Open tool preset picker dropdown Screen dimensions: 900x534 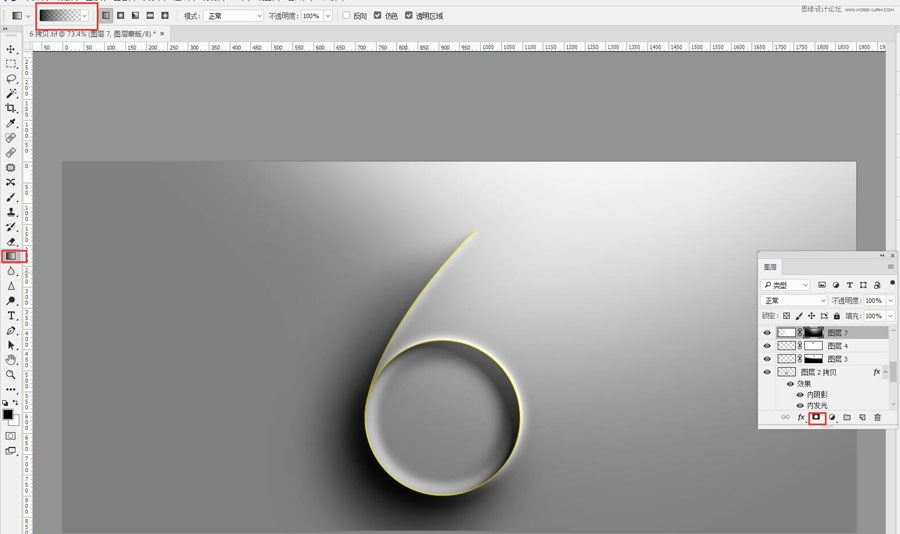pyautogui.click(x=28, y=16)
